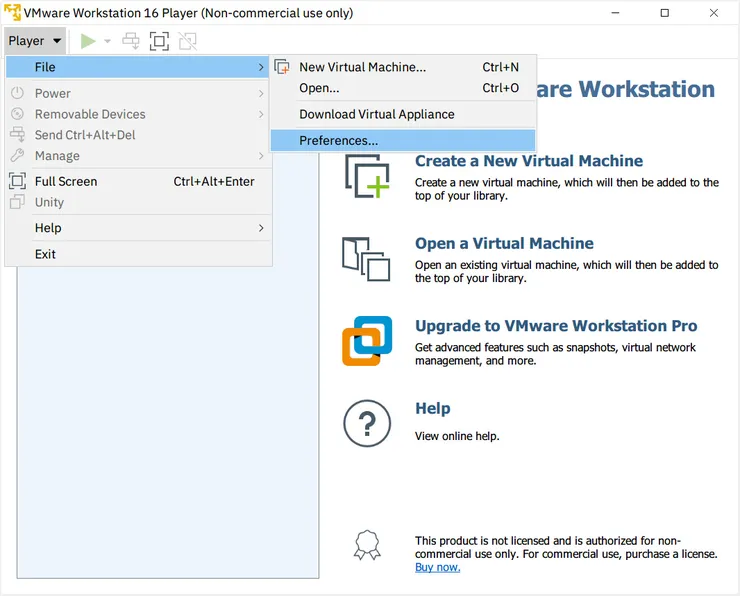The image size is (740, 596).
Task: Click the Ctrl+Alt+Enter shortcut text
Action: pyautogui.click(x=214, y=181)
